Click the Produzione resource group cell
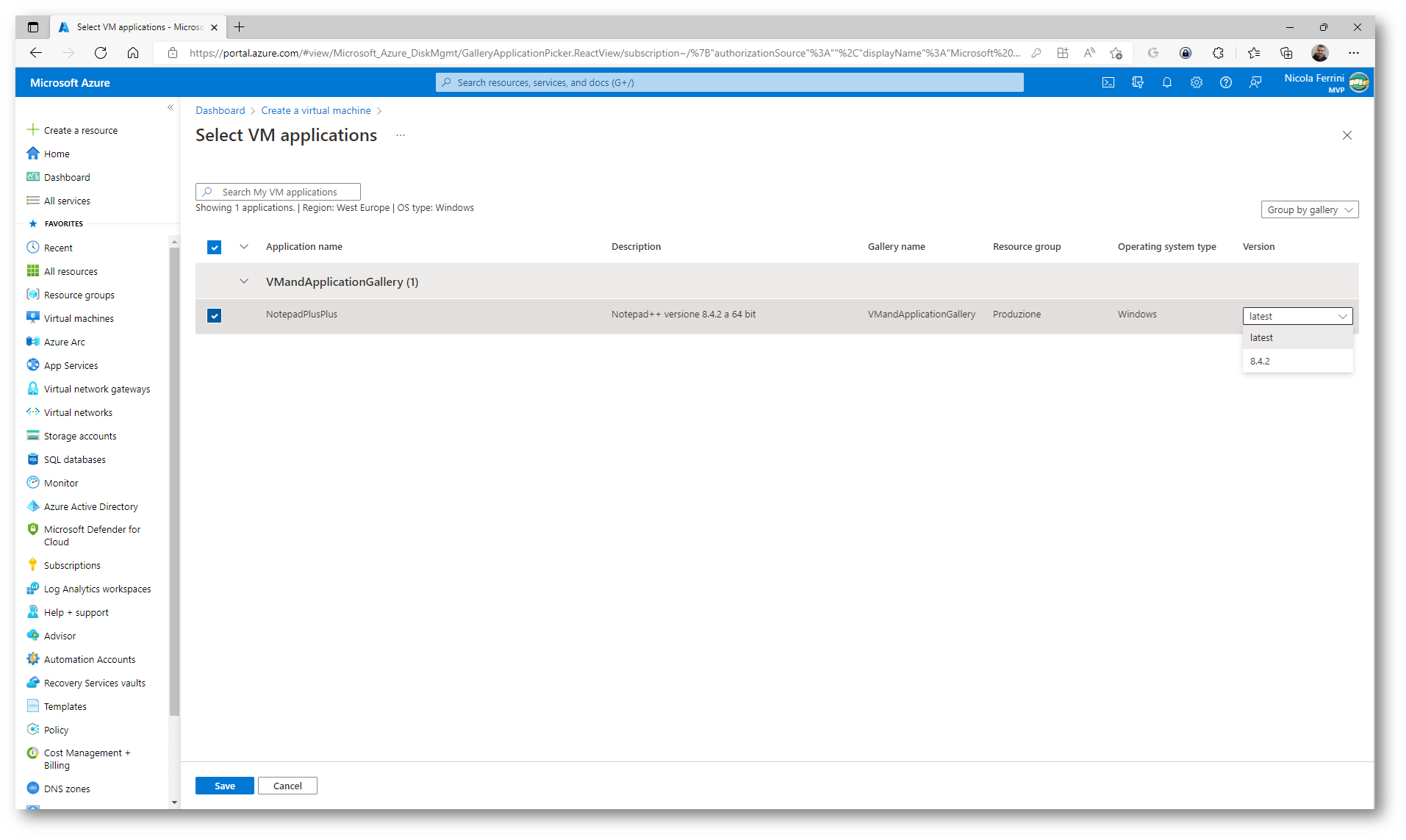 point(1016,315)
